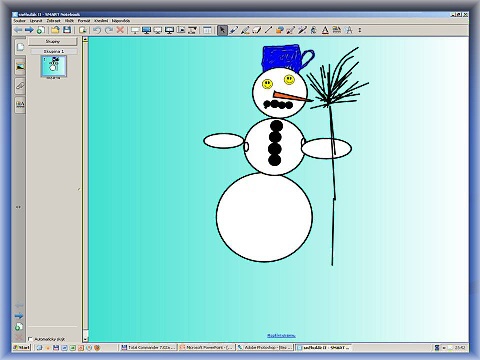Select the Text tool with red A
Image resolution: width=480 pixels, height=360 pixels.
tap(325, 30)
